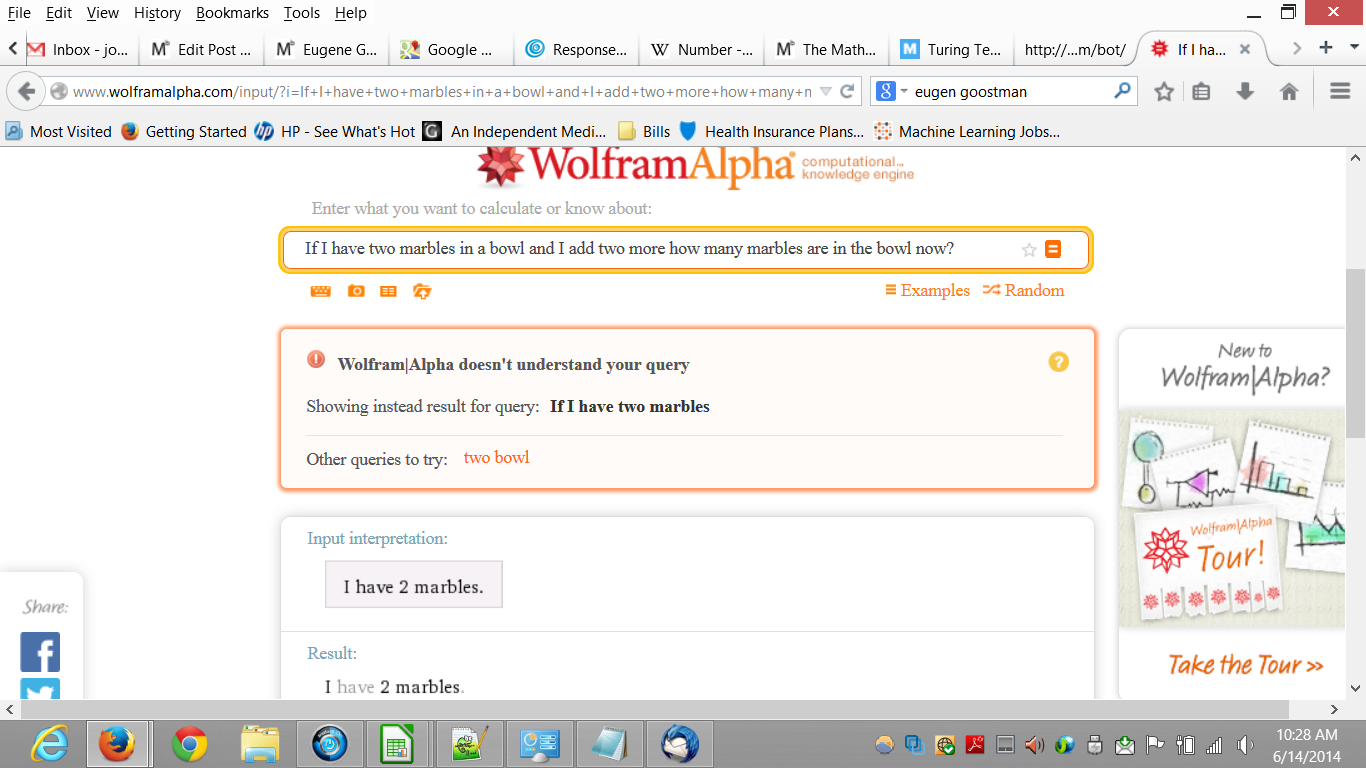
Task: Switch to the Google Maps tab
Action: (x=450, y=49)
